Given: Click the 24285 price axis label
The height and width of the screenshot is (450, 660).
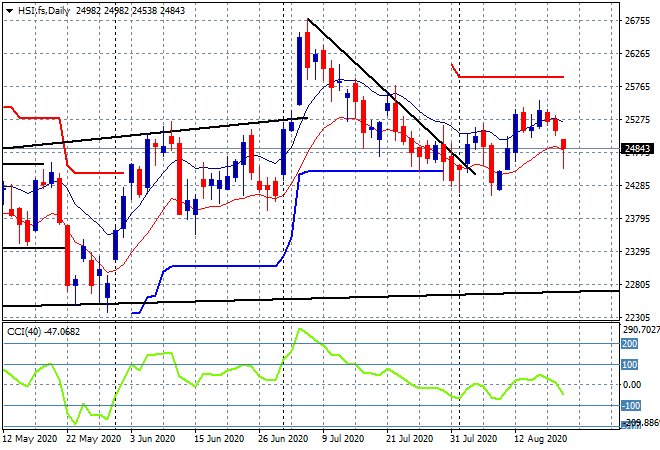Looking at the screenshot, I should point(637,185).
